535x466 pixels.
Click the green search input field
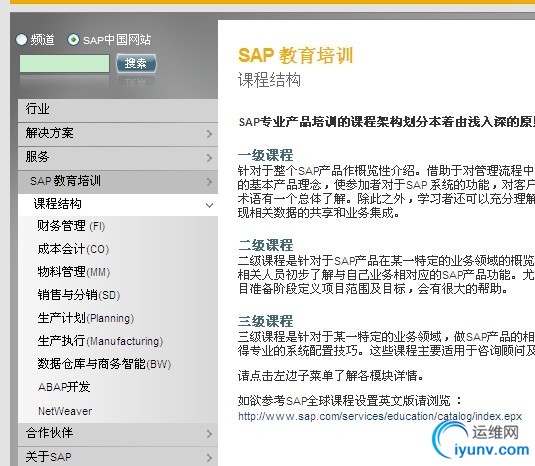point(64,63)
